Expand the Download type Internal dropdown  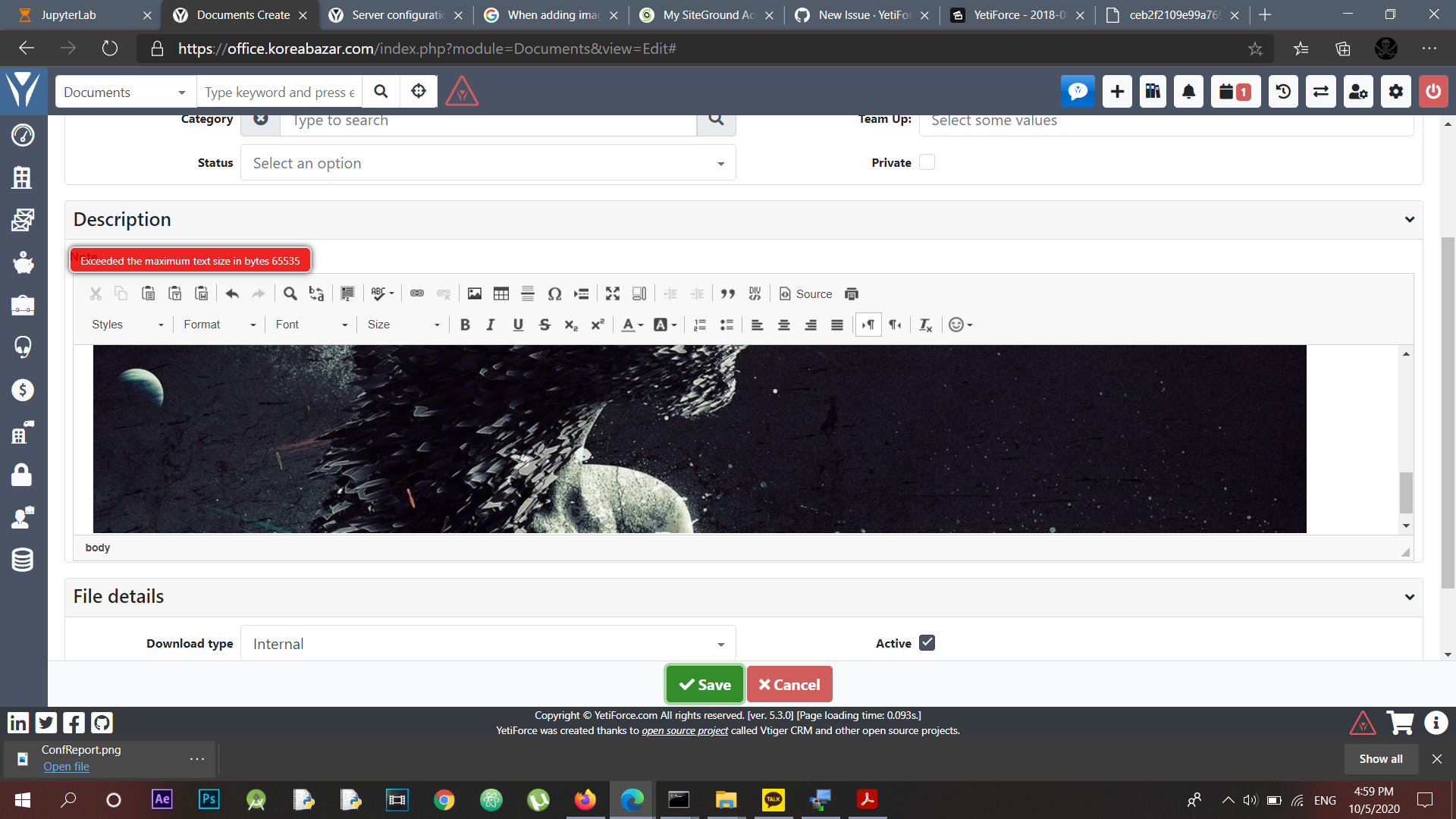[x=488, y=644]
